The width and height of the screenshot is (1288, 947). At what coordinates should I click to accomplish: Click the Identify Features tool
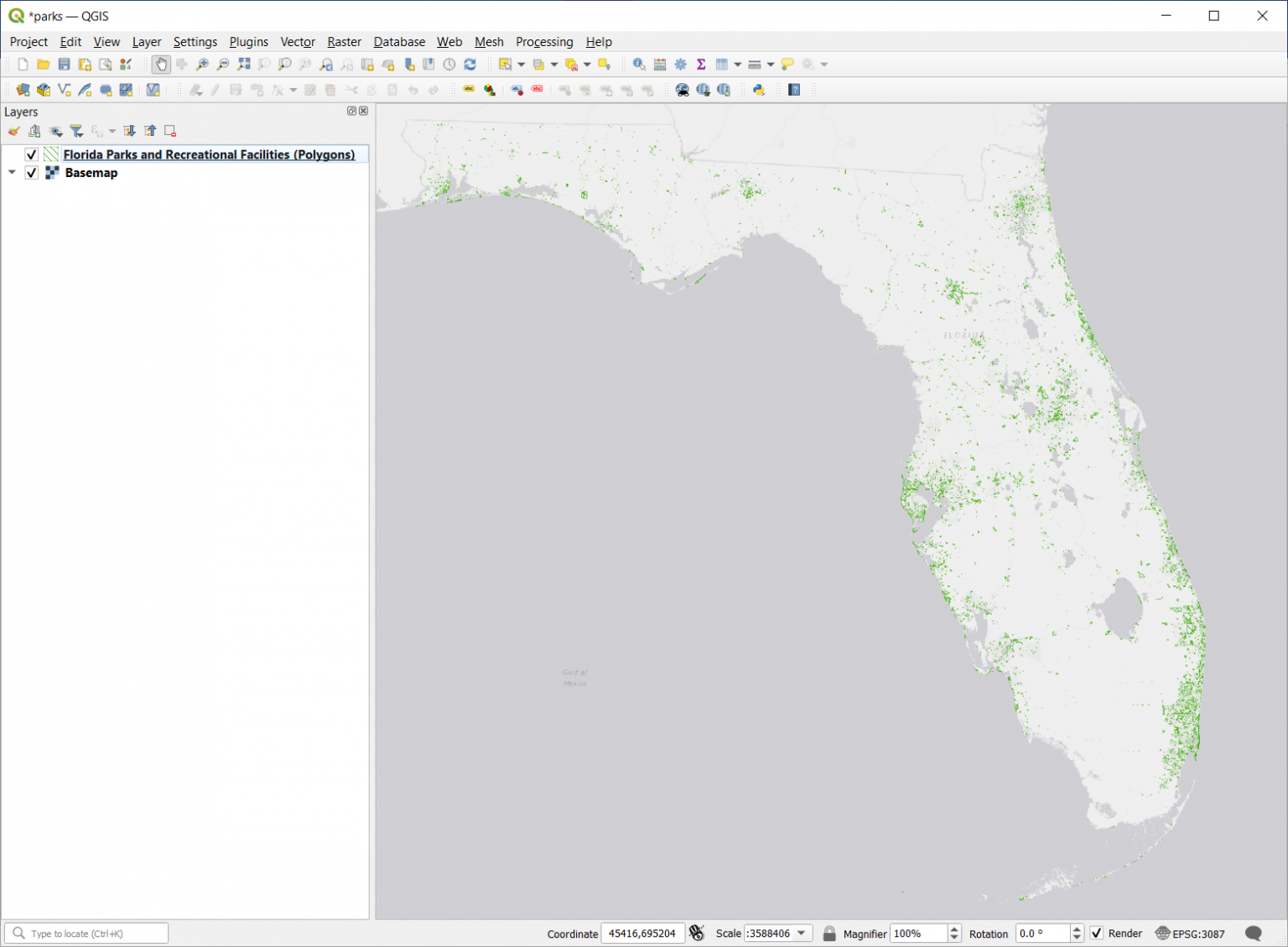638,64
